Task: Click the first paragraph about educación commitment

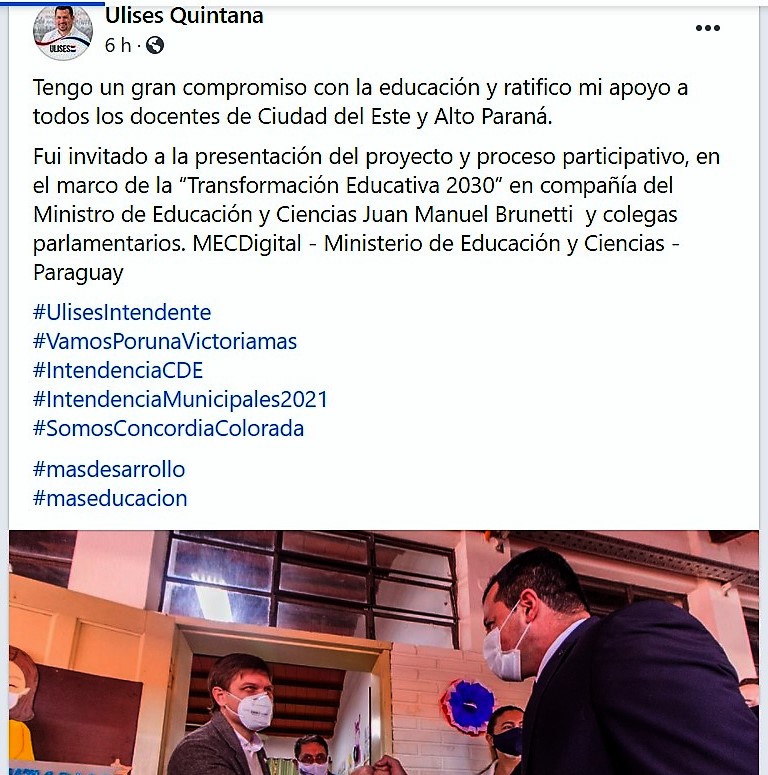Action: click(x=360, y=102)
